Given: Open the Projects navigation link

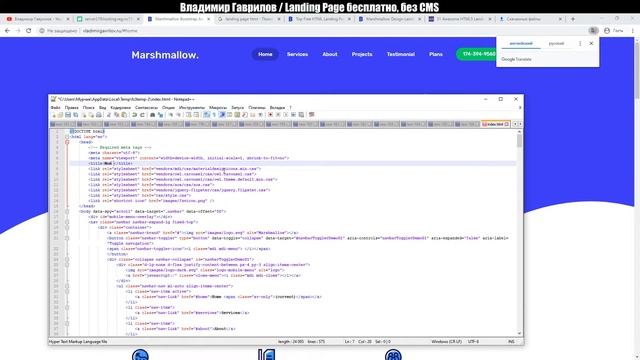Looking at the screenshot, I should pyautogui.click(x=362, y=54).
